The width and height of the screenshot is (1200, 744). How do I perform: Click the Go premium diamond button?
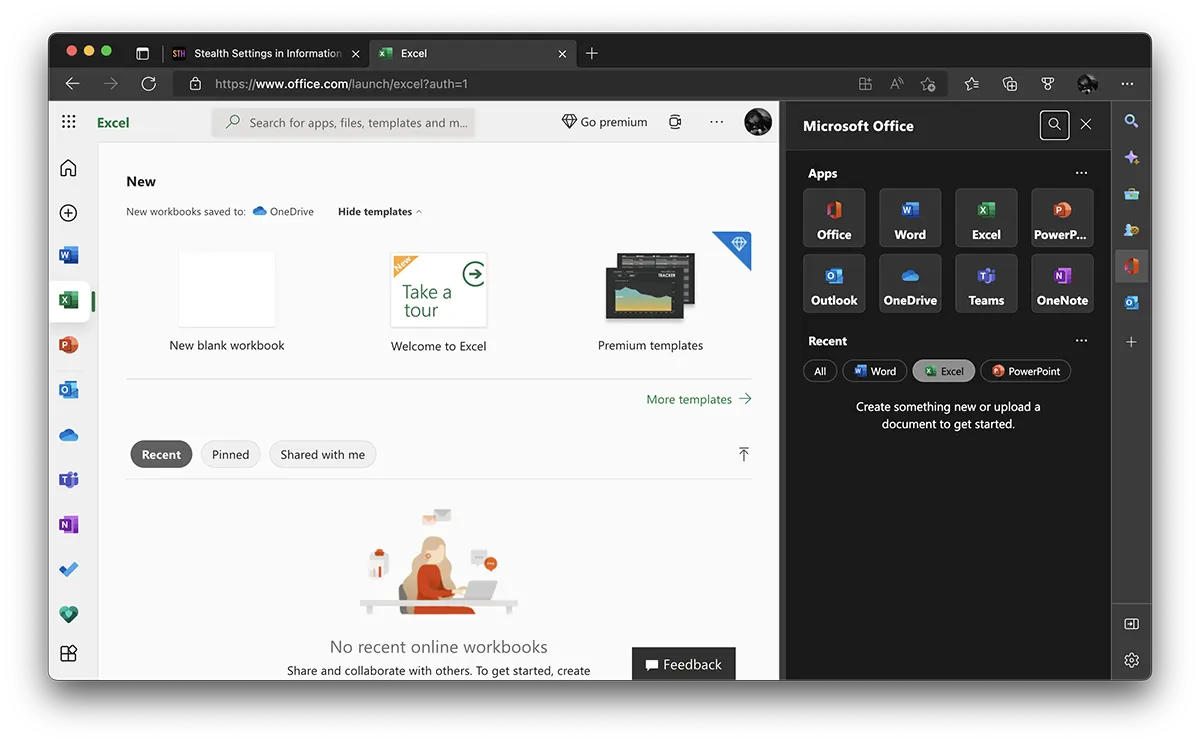(604, 122)
